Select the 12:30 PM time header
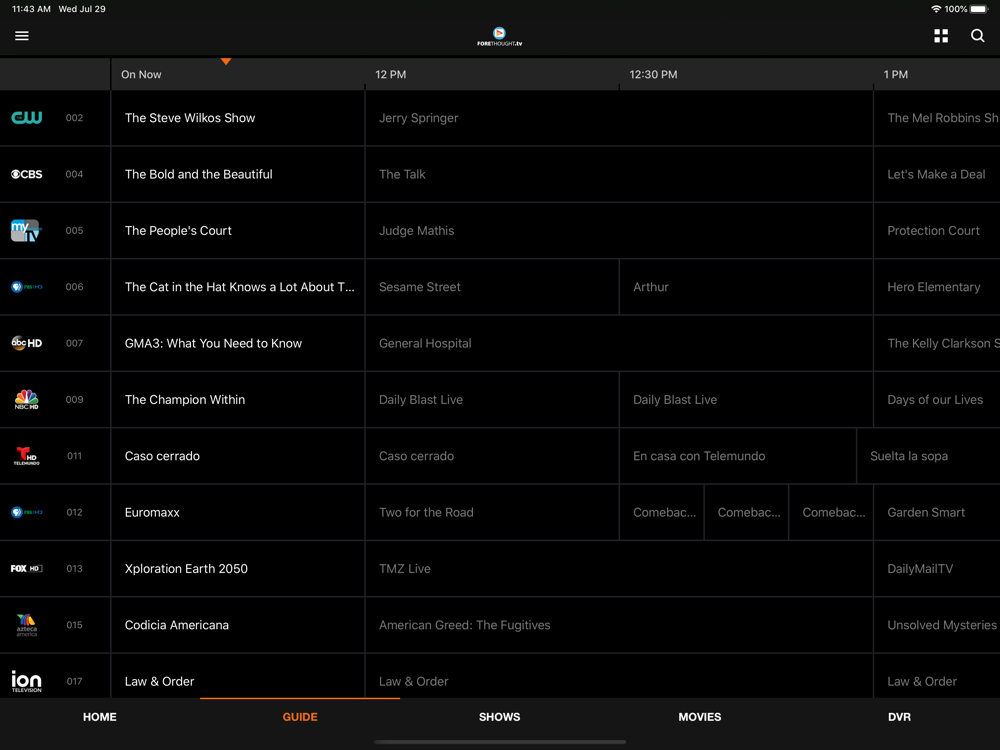 click(653, 75)
